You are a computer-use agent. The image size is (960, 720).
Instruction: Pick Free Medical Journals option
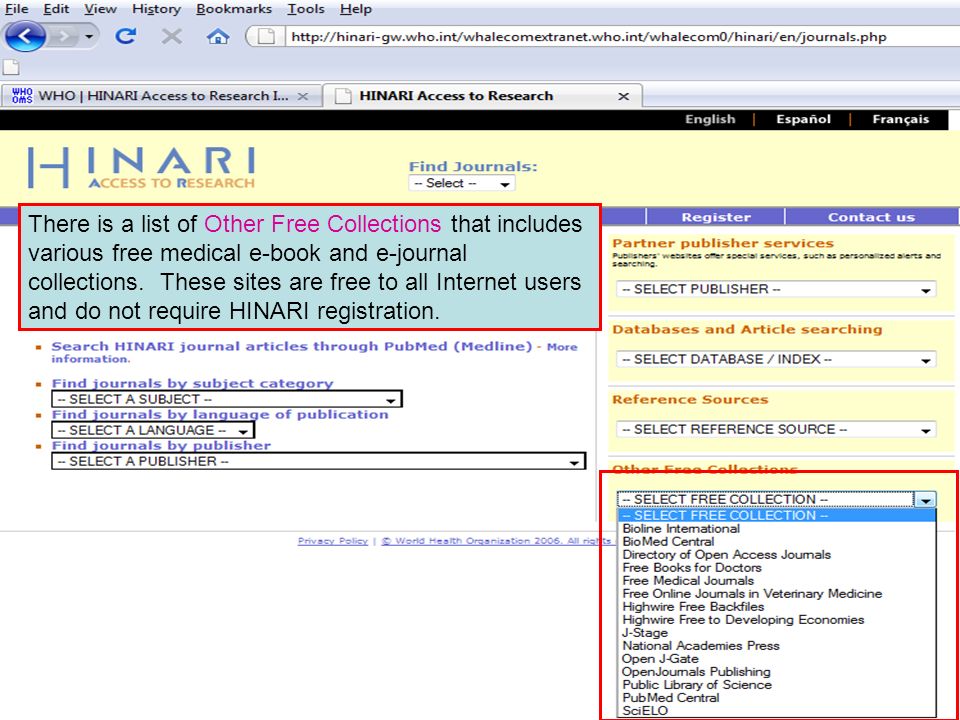pos(776,580)
